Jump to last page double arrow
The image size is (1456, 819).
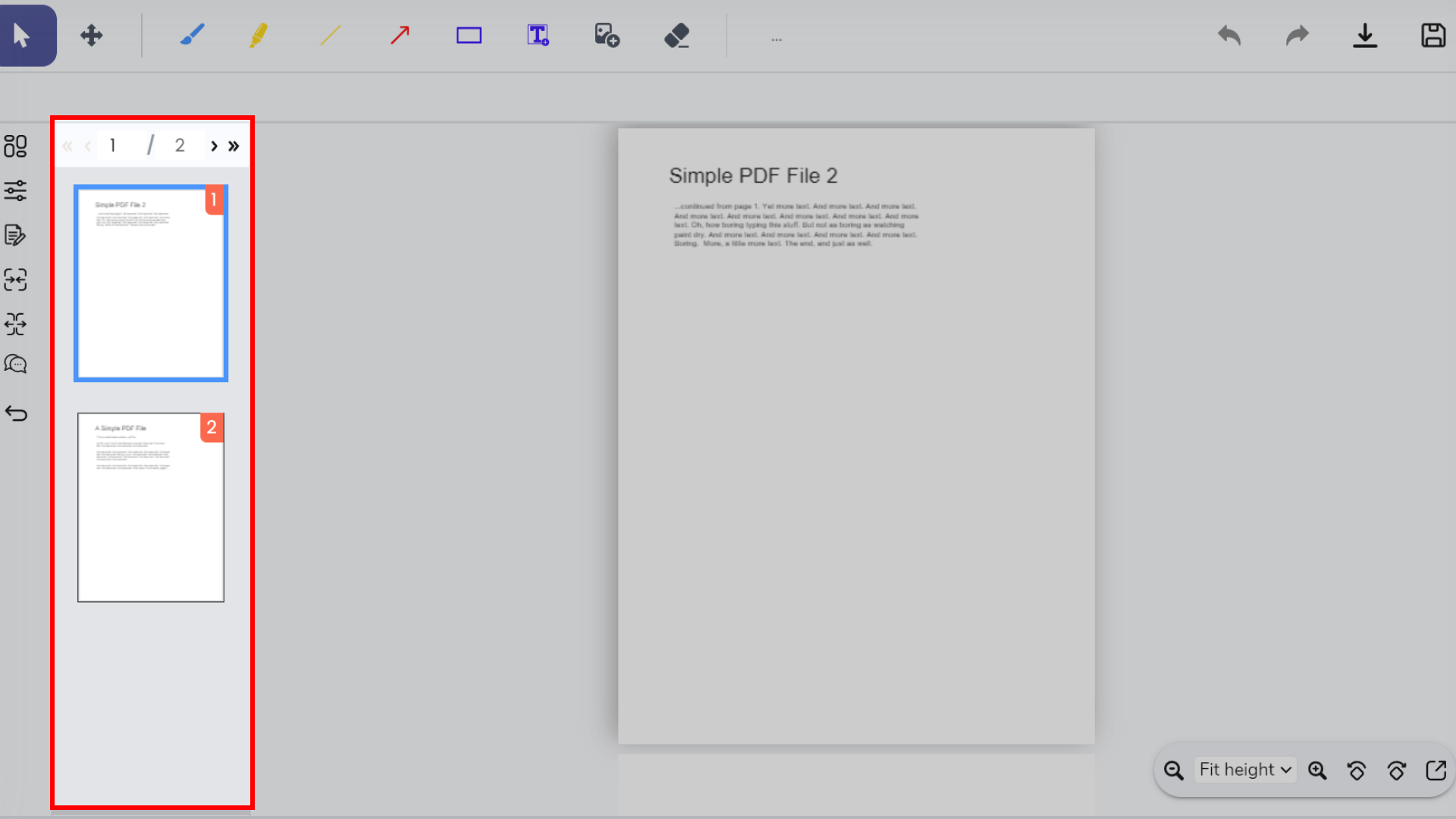pyautogui.click(x=234, y=146)
